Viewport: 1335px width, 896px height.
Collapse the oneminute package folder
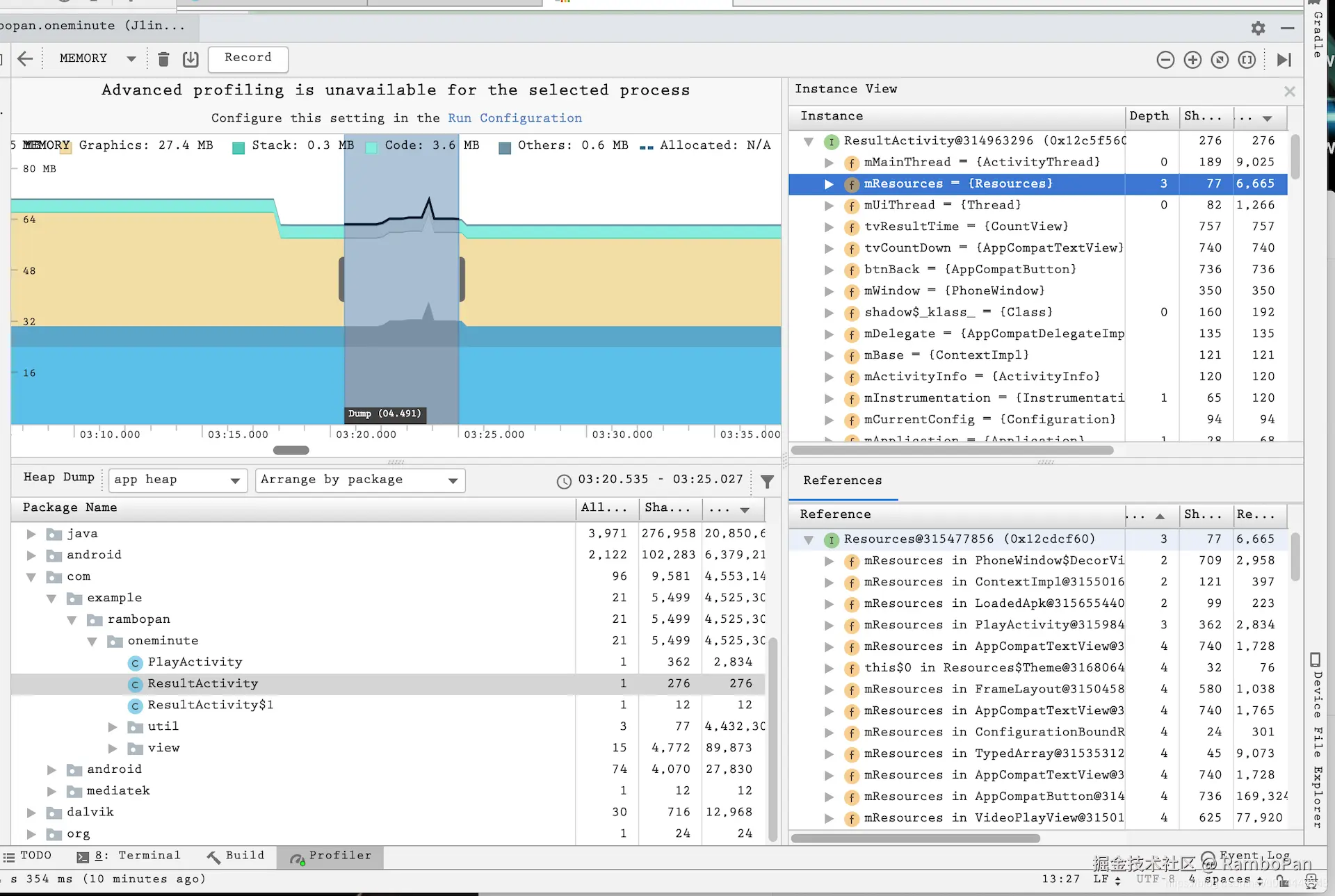coord(92,641)
